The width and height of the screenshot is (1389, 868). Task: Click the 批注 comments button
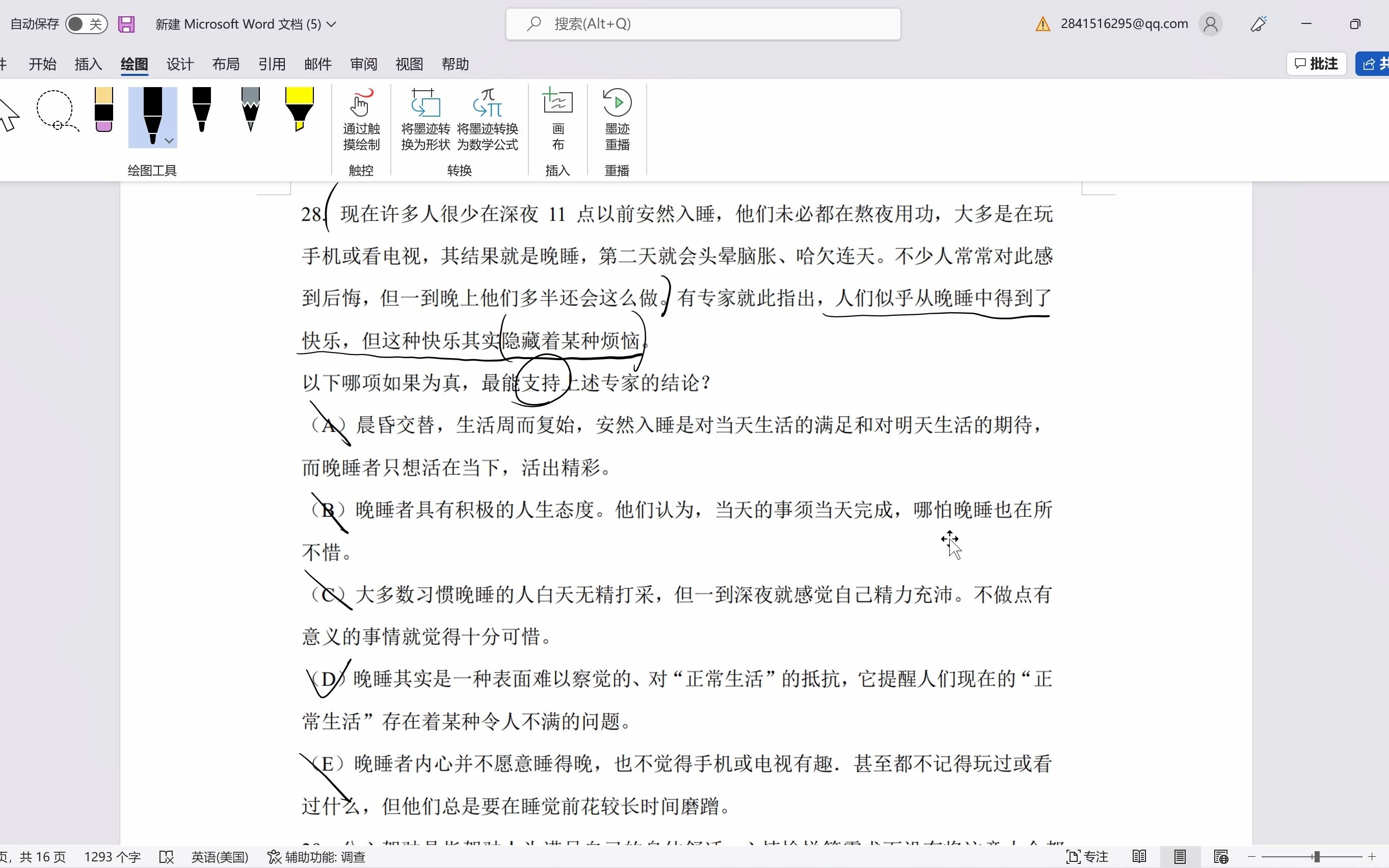pos(1317,64)
